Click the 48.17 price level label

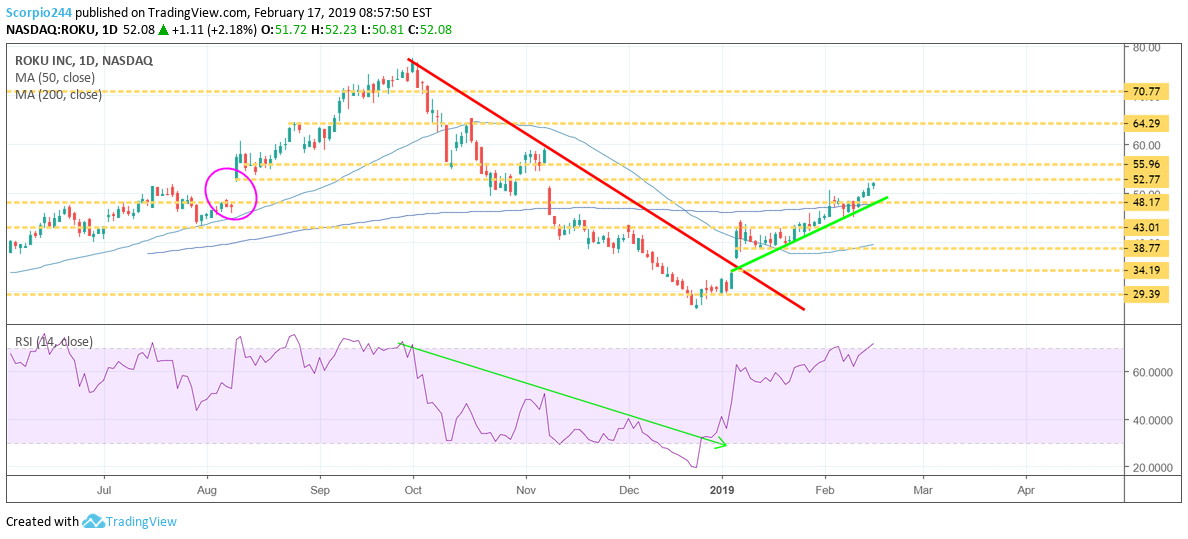point(1145,202)
